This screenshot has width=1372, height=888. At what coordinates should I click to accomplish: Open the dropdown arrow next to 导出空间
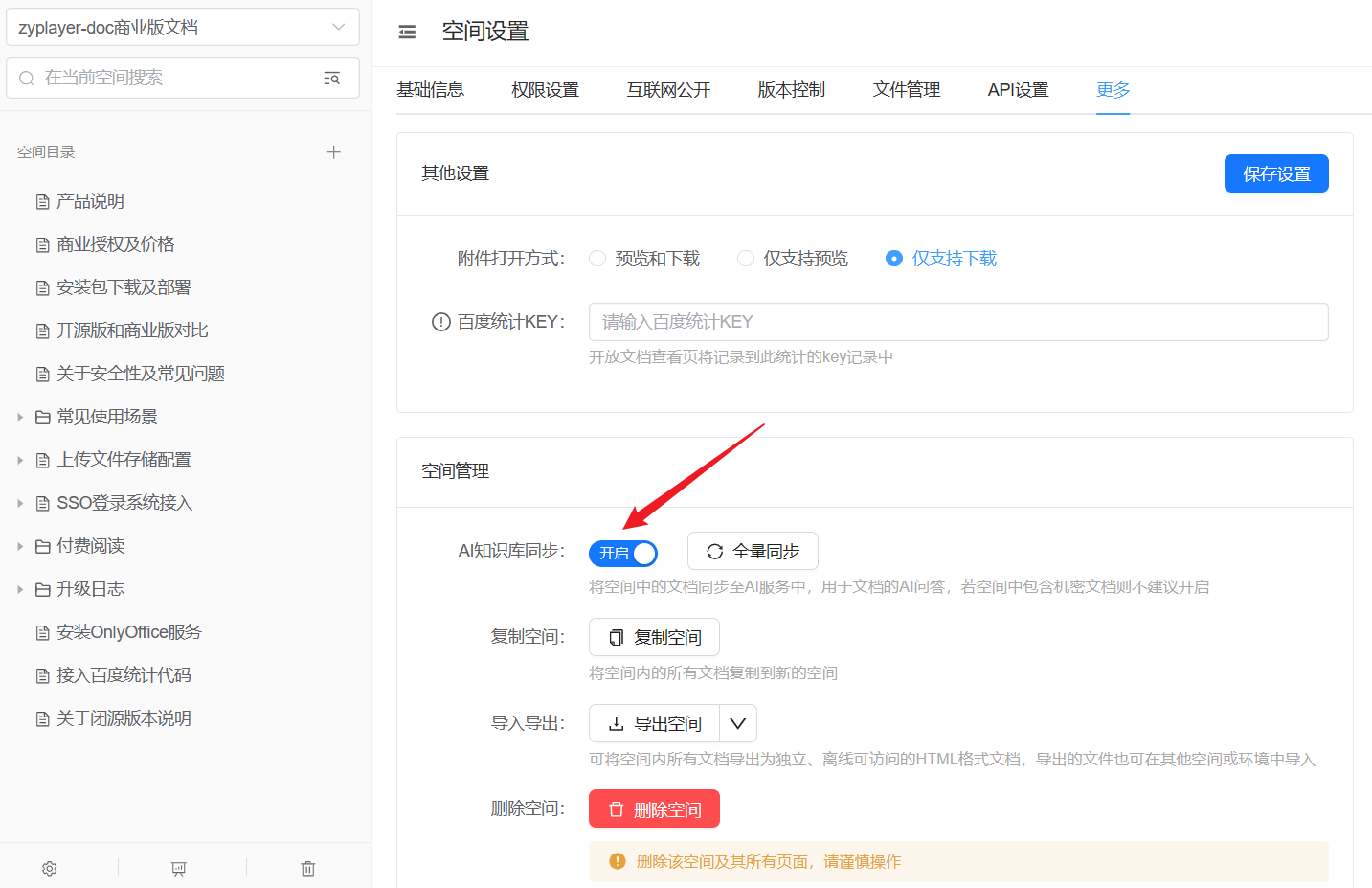(x=738, y=723)
